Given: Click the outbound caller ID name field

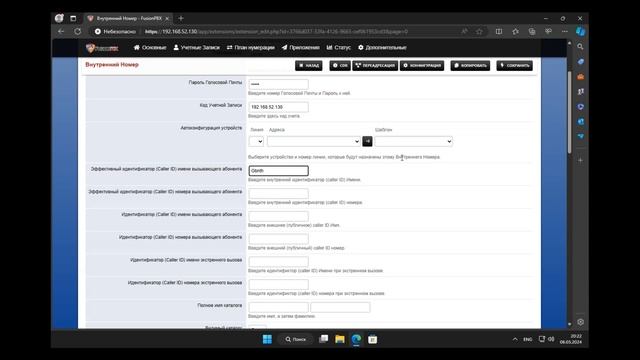Looking at the screenshot, I should [x=278, y=216].
